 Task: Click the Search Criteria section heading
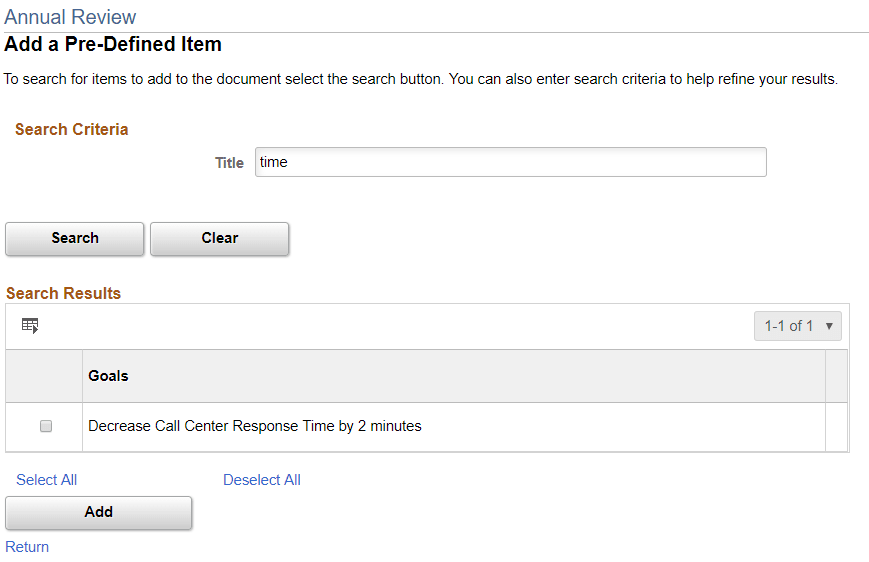(x=72, y=129)
